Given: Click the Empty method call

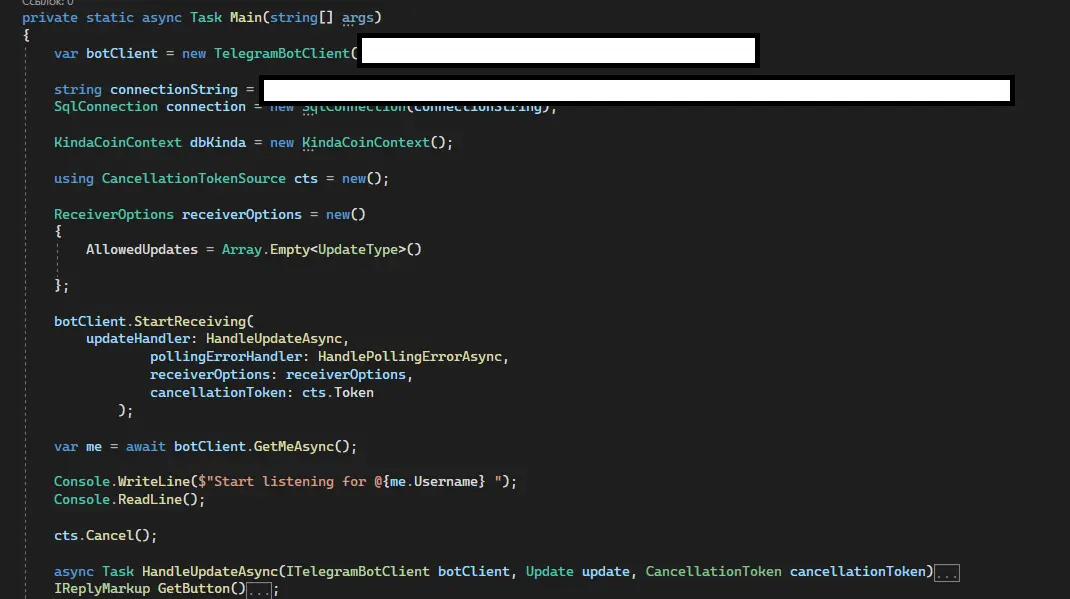Looking at the screenshot, I should [290, 249].
